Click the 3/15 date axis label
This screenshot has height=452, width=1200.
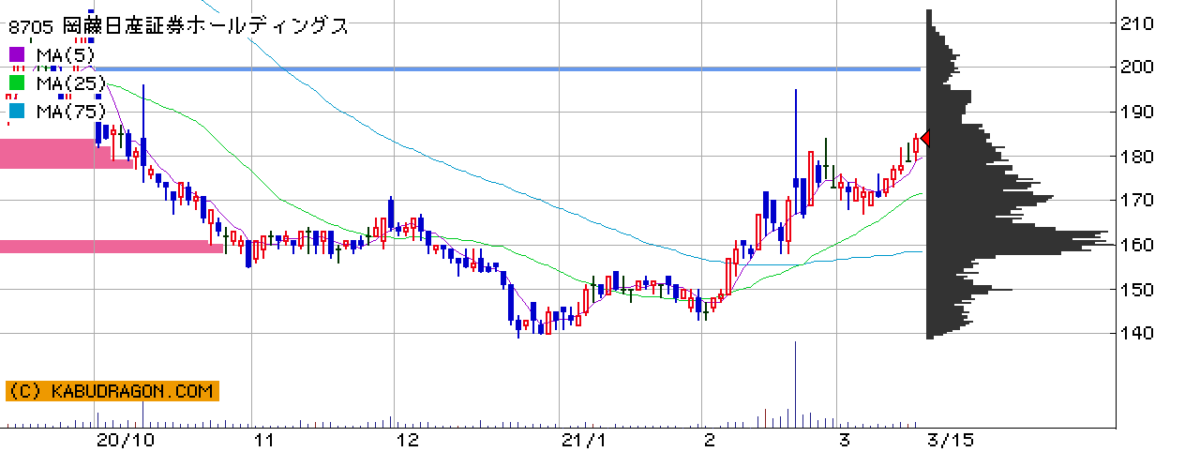pos(950,440)
